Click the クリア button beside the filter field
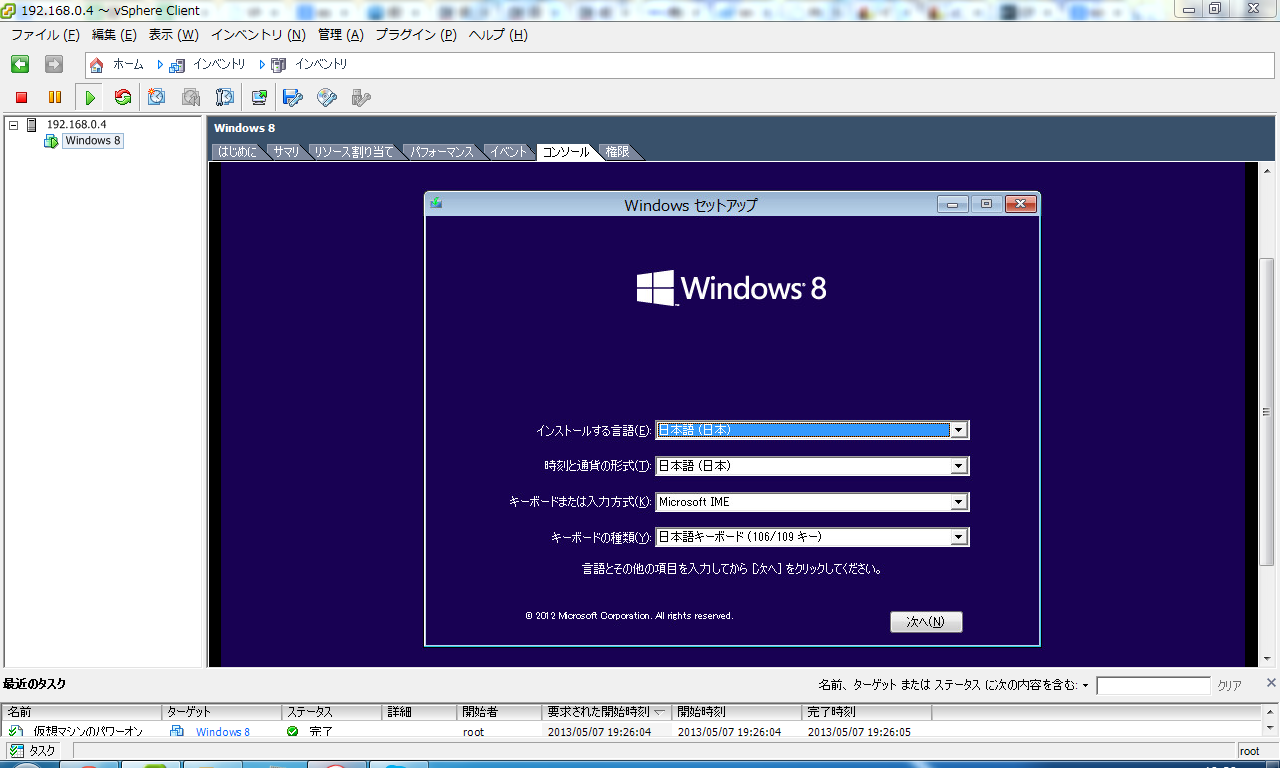Viewport: 1280px width, 768px height. (1229, 686)
